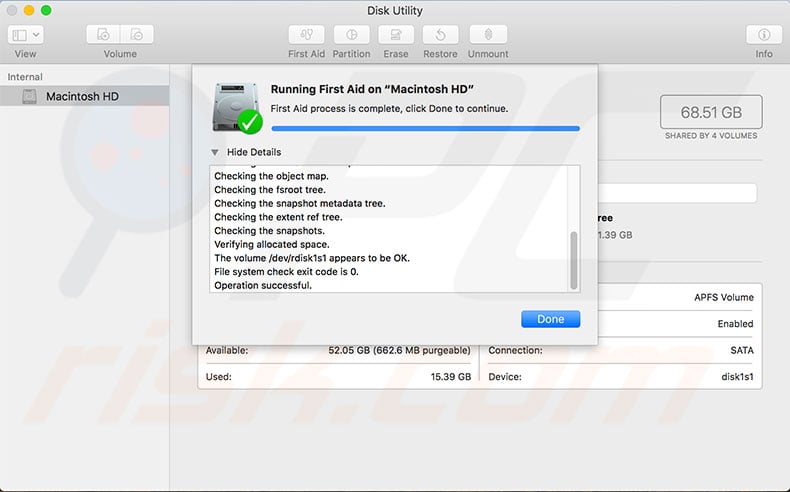This screenshot has width=790, height=492.
Task: Click the "Checking the object map." line
Action: (271, 176)
